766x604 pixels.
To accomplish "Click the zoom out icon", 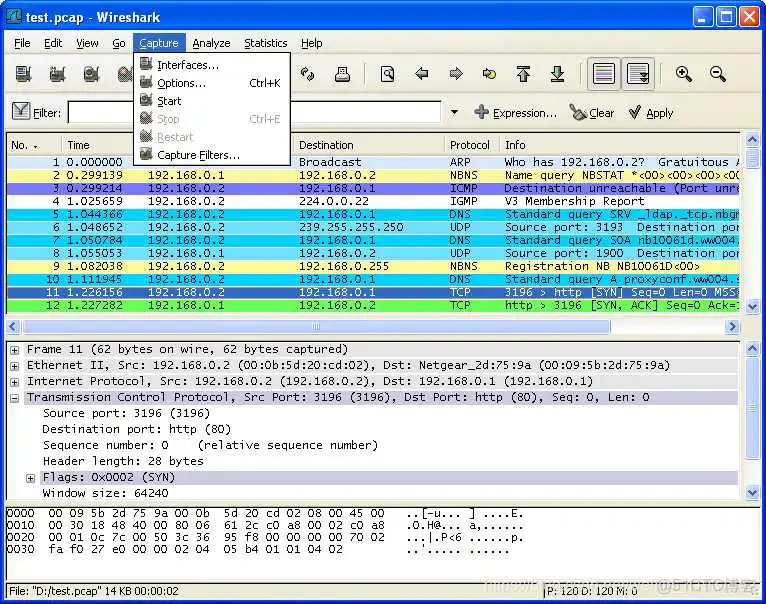I will [x=718, y=74].
